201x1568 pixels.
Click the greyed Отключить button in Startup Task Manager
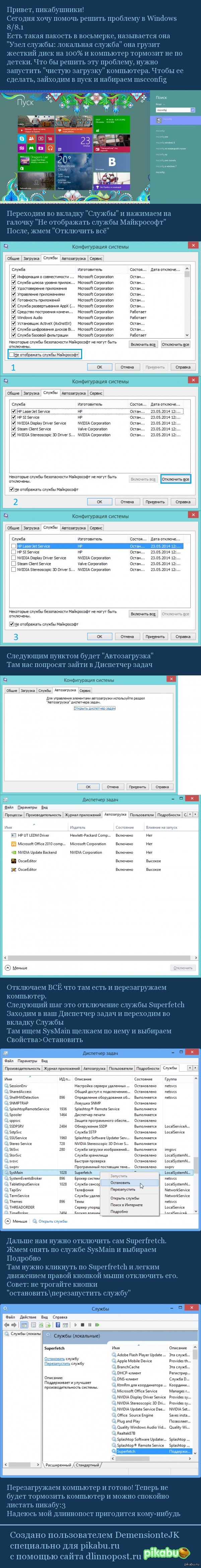tap(183, 968)
